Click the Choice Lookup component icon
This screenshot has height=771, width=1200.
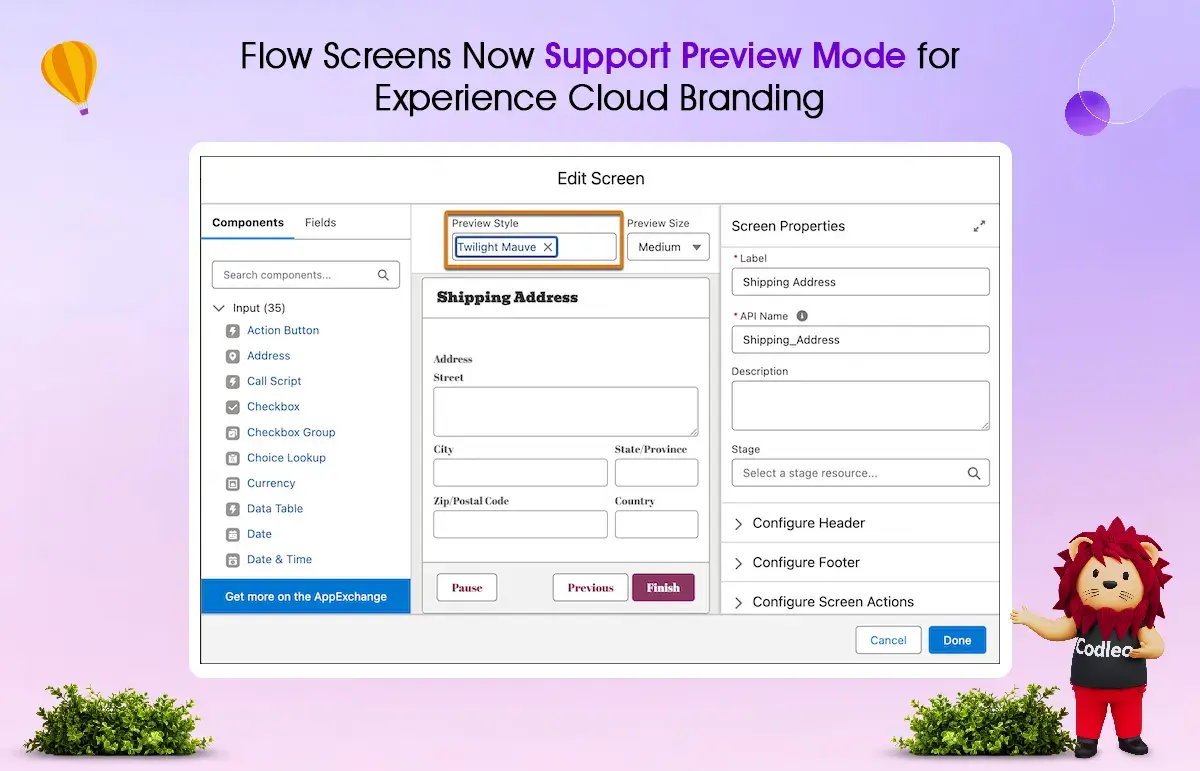coord(233,458)
